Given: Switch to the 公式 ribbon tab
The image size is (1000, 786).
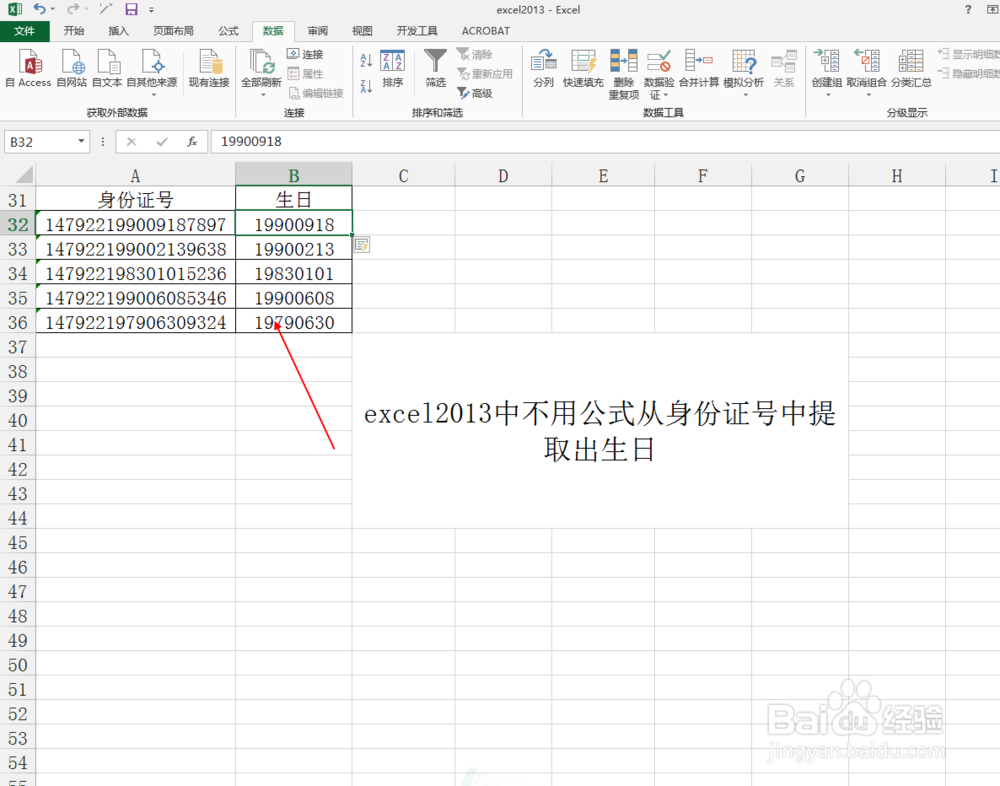Looking at the screenshot, I should point(227,30).
